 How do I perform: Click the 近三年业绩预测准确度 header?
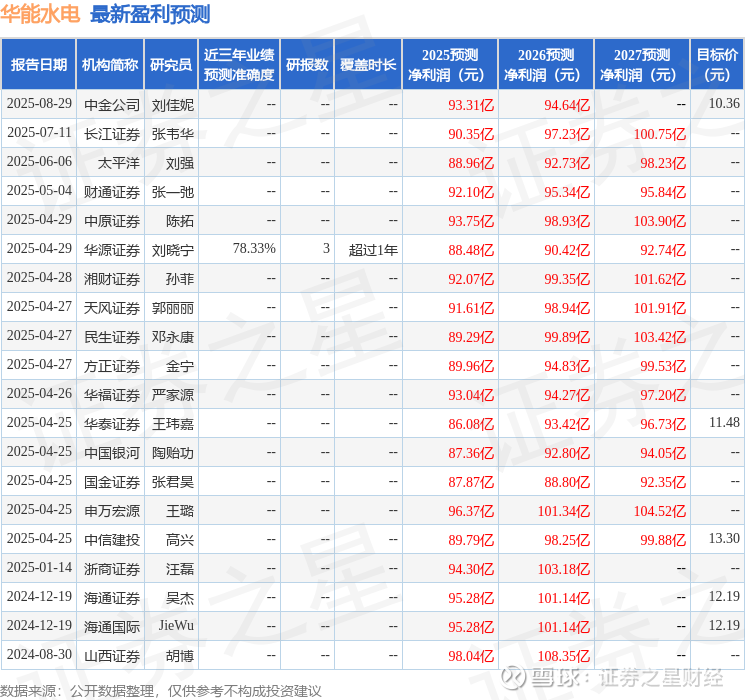(239, 65)
